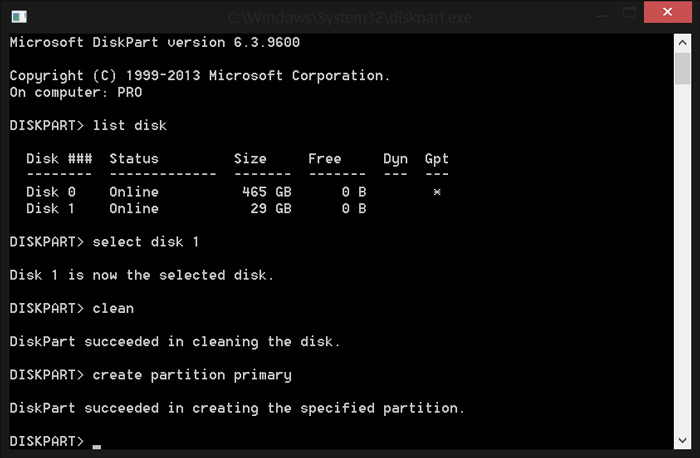Click the 'clean' command text

coord(112,308)
